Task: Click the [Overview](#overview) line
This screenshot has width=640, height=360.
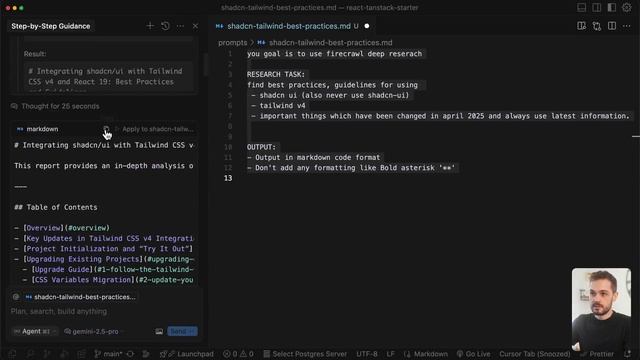Action: point(62,228)
